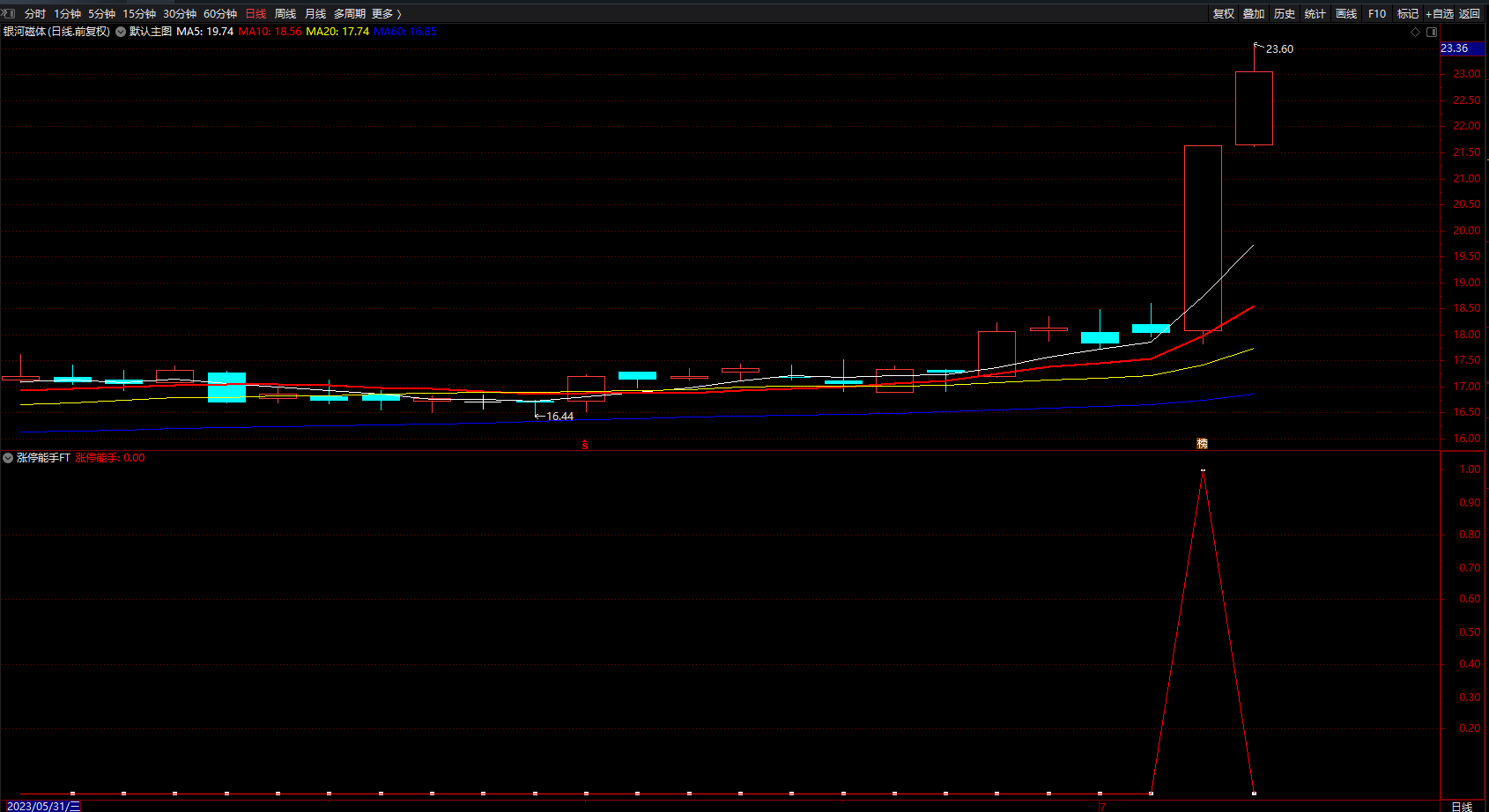Click the MA5: 19.74 readout
This screenshot has height=812, width=1489.
(205, 32)
